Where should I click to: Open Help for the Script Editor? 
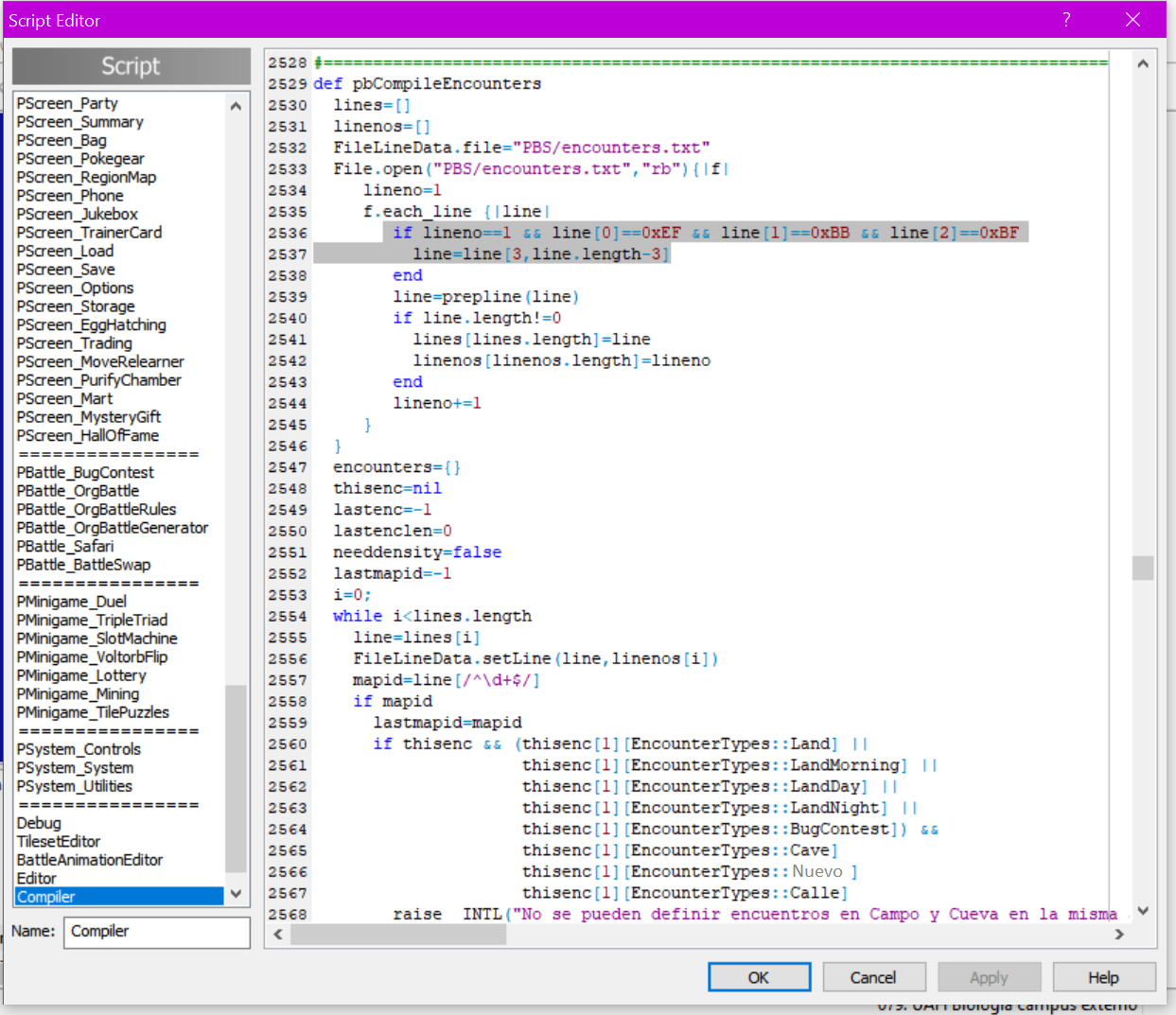[1103, 977]
